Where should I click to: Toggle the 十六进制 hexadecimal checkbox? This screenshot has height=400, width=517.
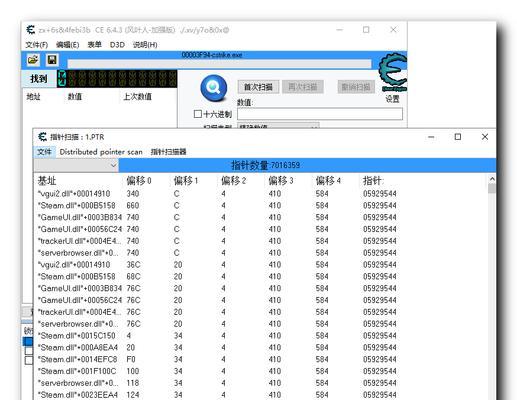tap(198, 114)
